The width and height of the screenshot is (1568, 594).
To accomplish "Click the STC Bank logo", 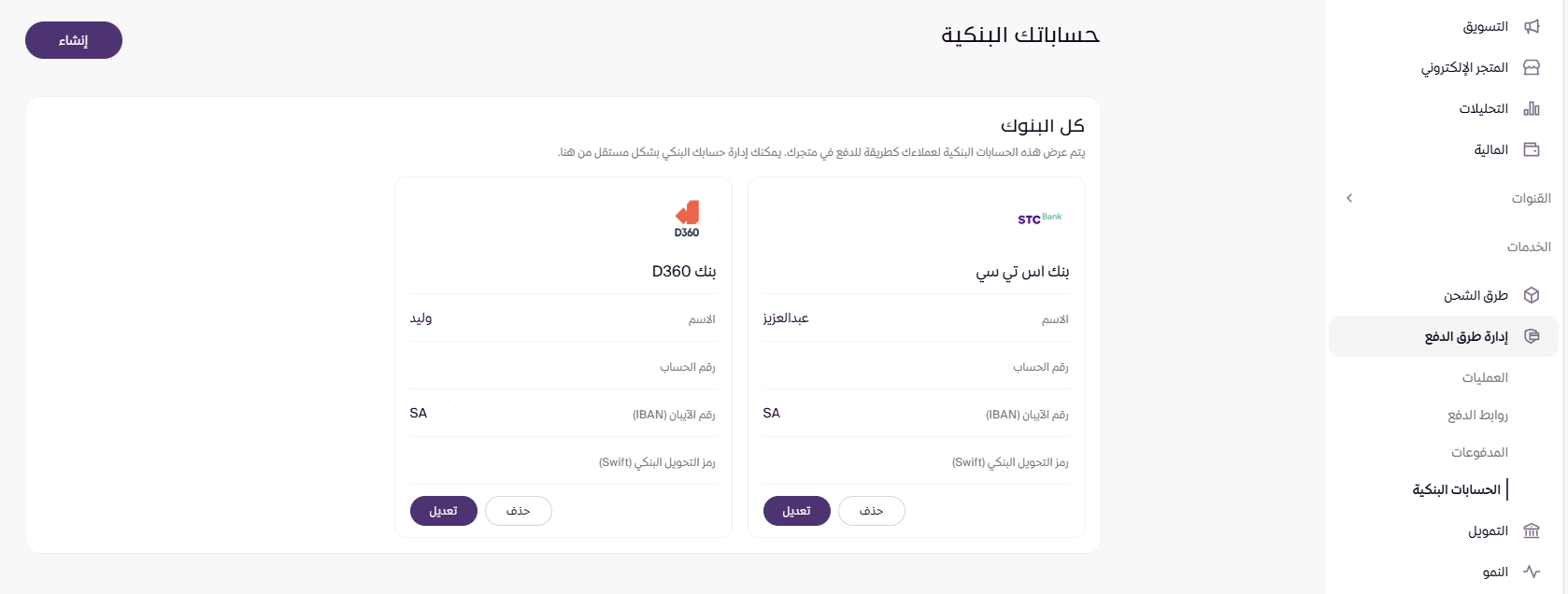I will tap(1039, 219).
